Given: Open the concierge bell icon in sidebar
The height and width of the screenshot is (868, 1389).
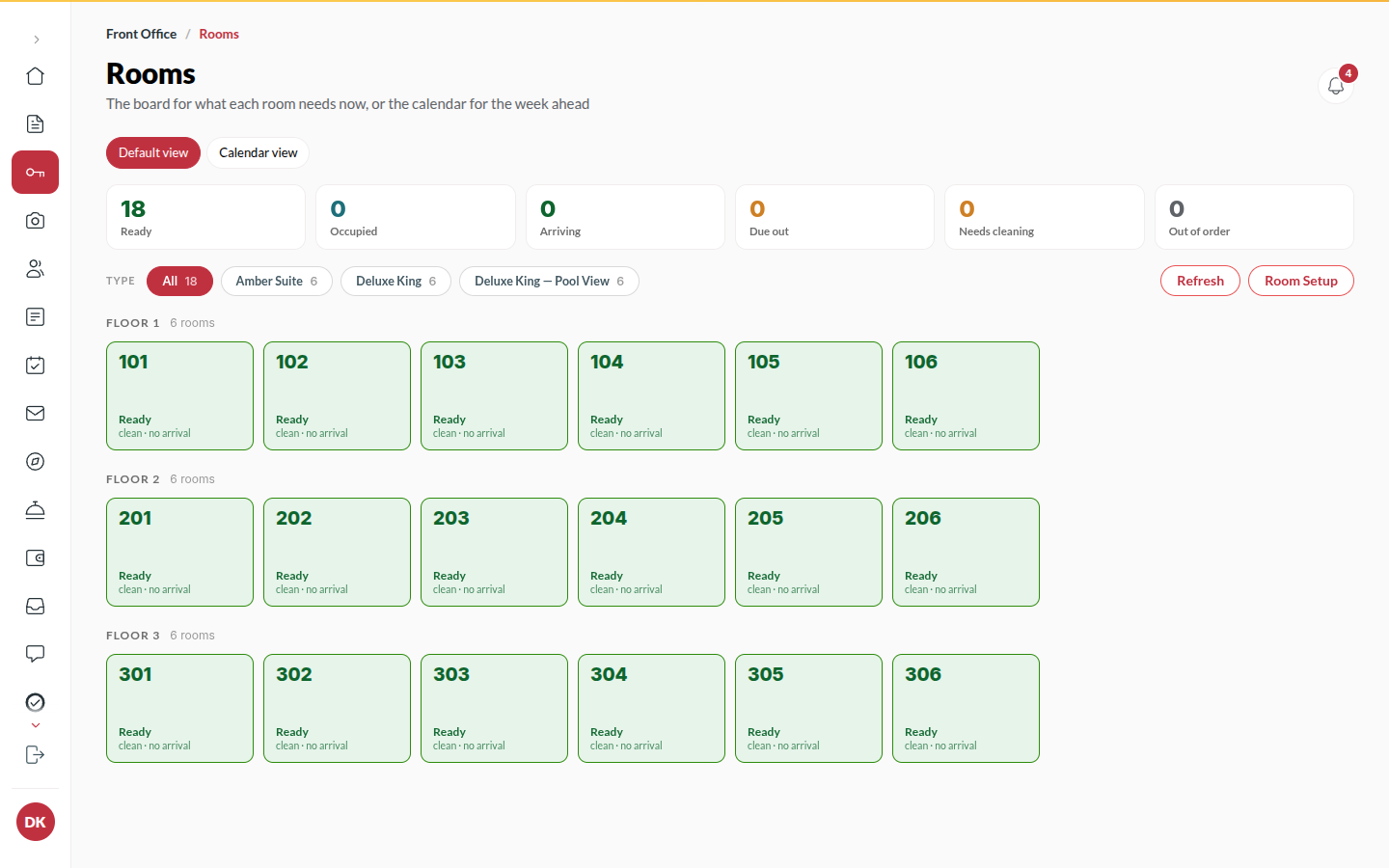Looking at the screenshot, I should coord(36,510).
